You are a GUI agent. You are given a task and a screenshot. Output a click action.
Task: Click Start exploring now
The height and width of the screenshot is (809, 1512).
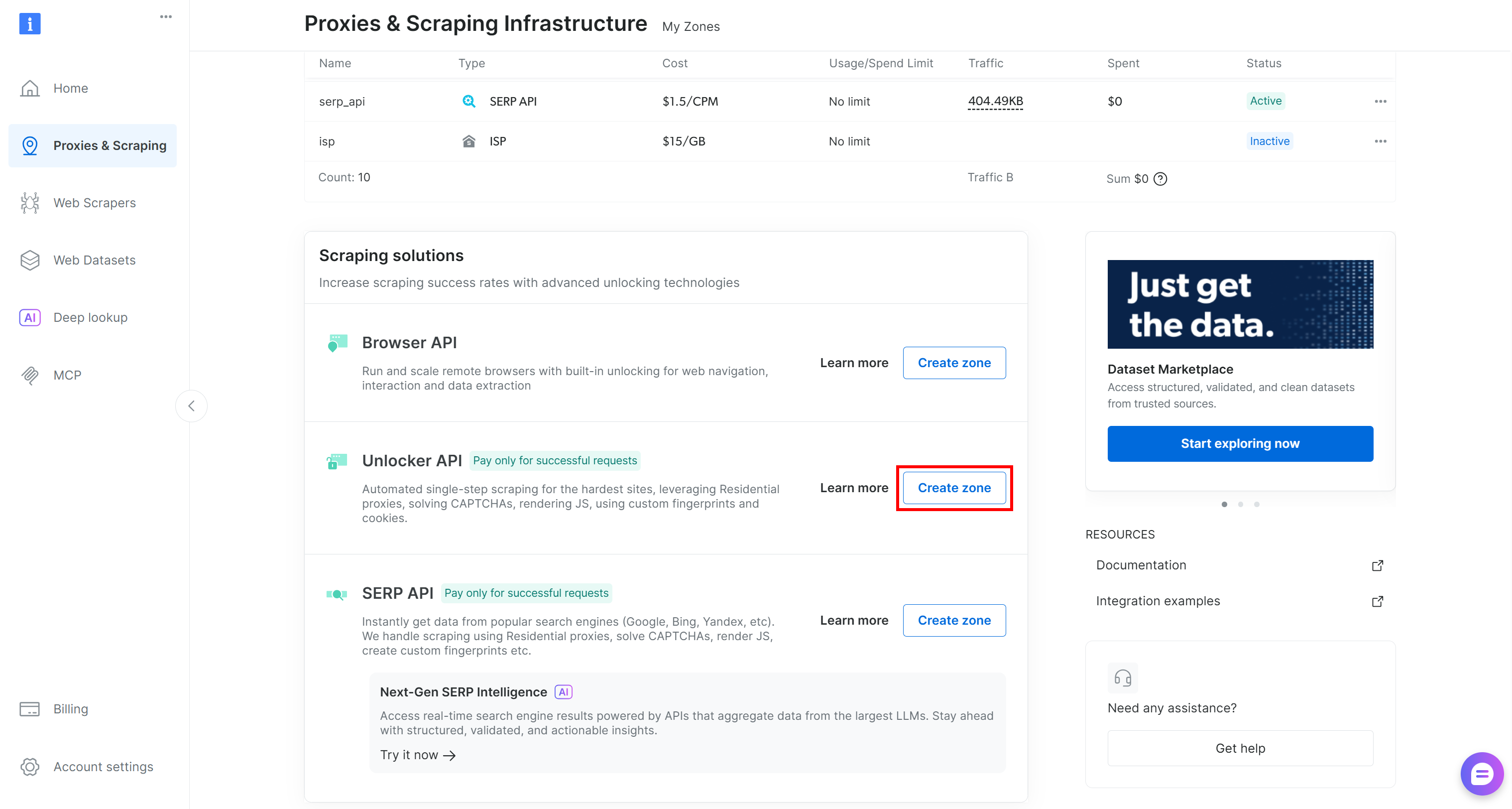point(1240,443)
